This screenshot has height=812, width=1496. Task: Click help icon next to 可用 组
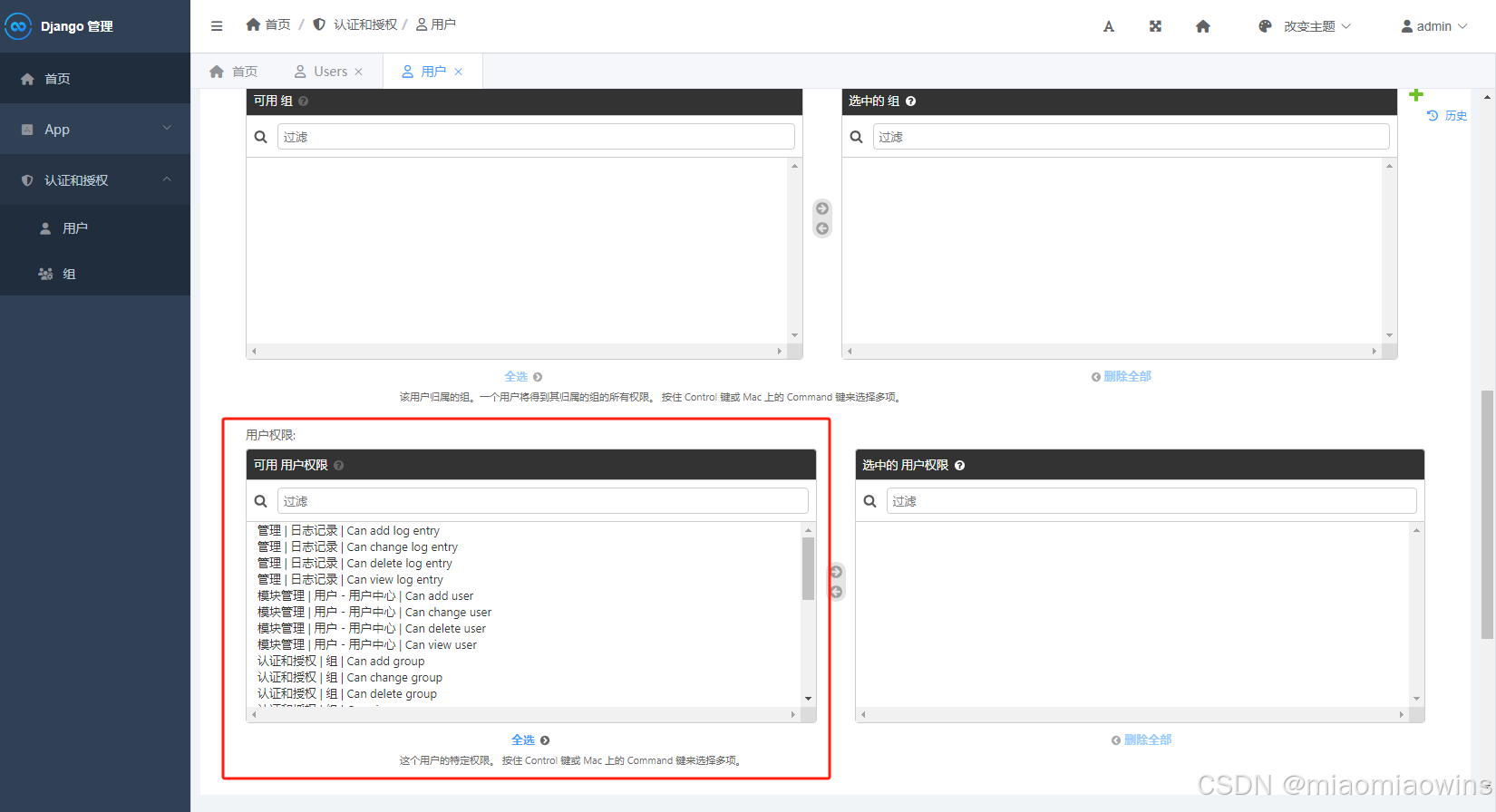point(304,101)
